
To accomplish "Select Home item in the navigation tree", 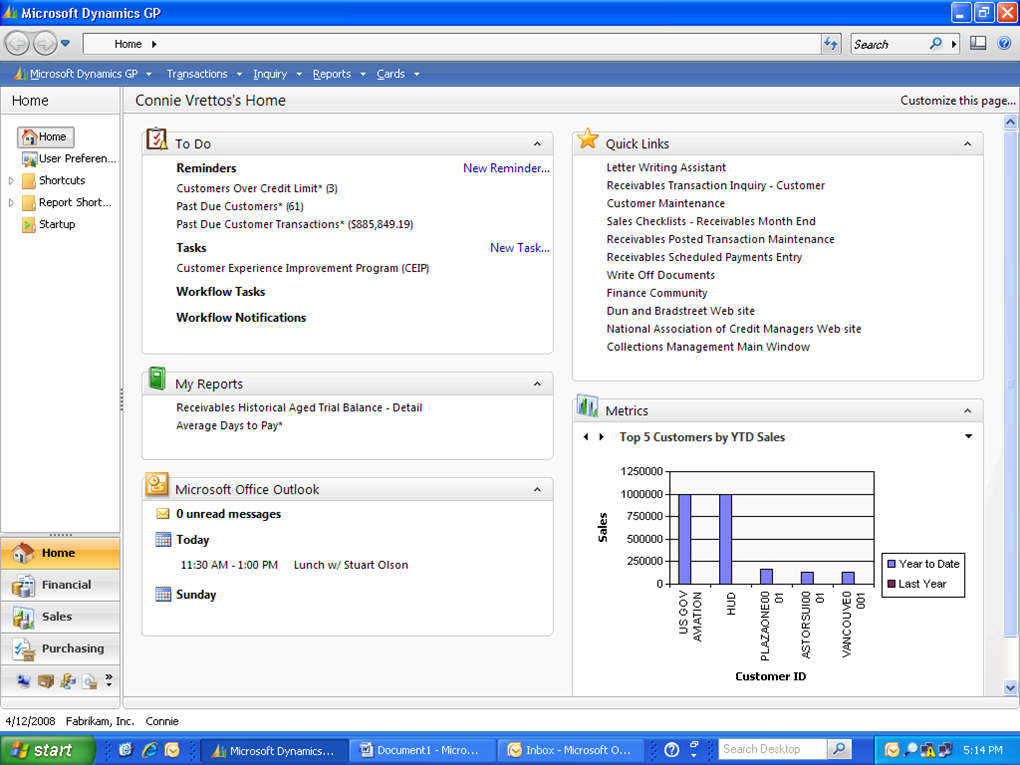I will coord(46,137).
